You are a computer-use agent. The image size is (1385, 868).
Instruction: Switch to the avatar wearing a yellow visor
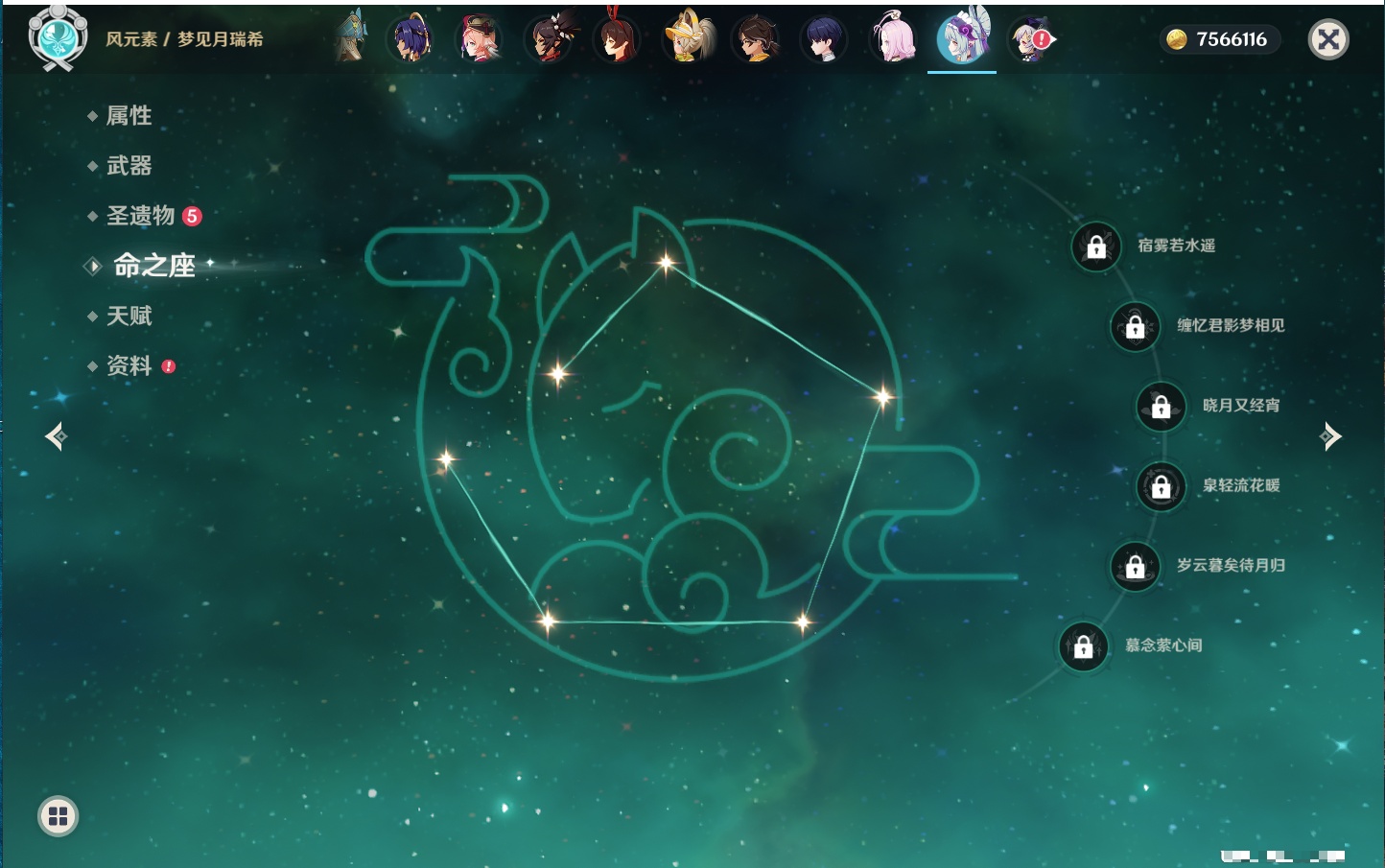click(687, 36)
